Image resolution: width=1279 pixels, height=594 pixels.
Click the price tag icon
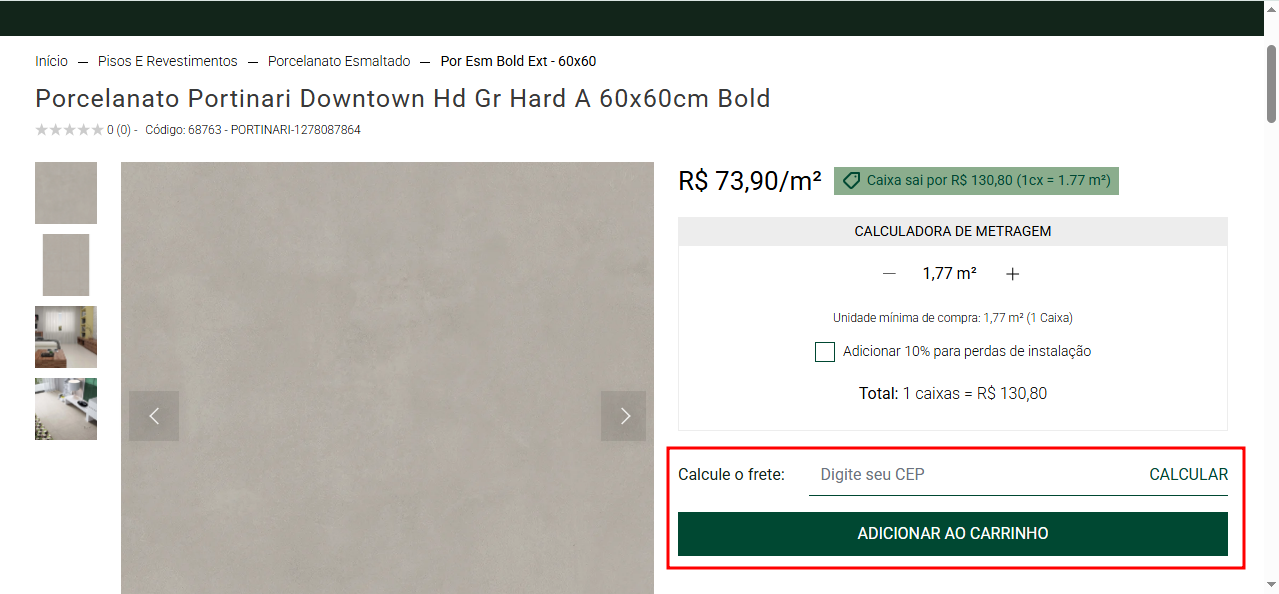[852, 181]
